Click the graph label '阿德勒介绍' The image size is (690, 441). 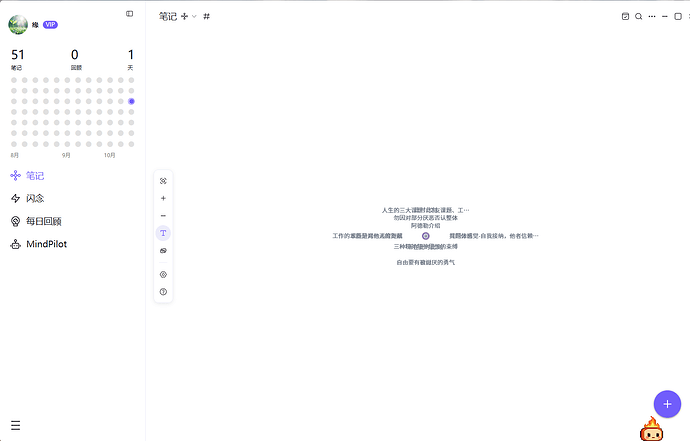coord(426,225)
